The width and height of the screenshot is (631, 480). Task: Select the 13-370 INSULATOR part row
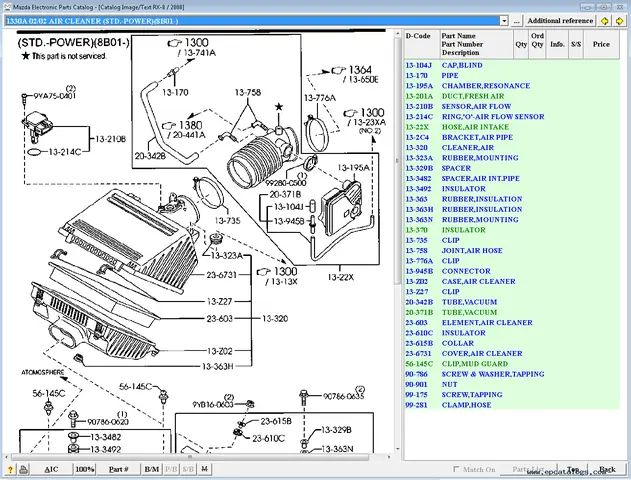tap(462, 229)
